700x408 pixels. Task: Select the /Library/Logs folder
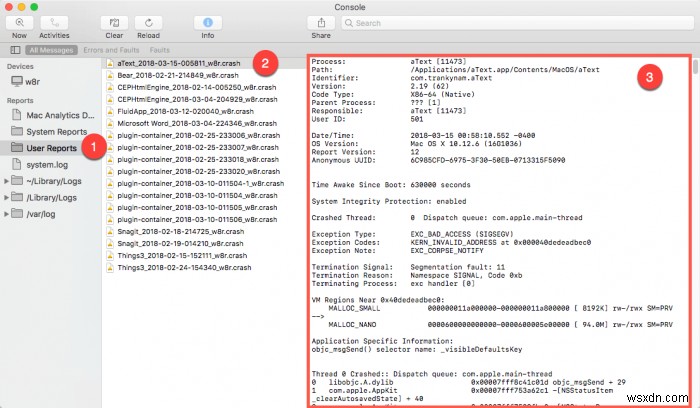(44, 197)
